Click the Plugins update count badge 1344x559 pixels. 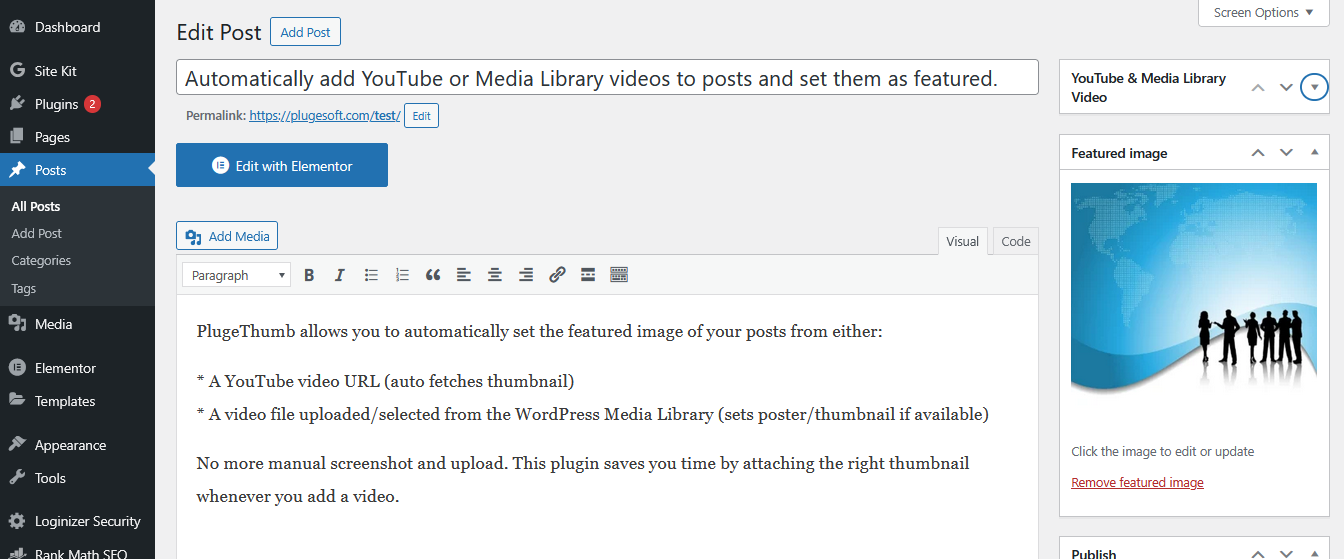tap(92, 104)
